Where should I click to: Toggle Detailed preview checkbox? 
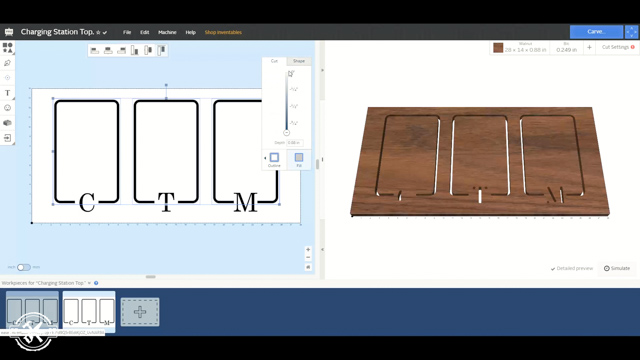[571, 268]
